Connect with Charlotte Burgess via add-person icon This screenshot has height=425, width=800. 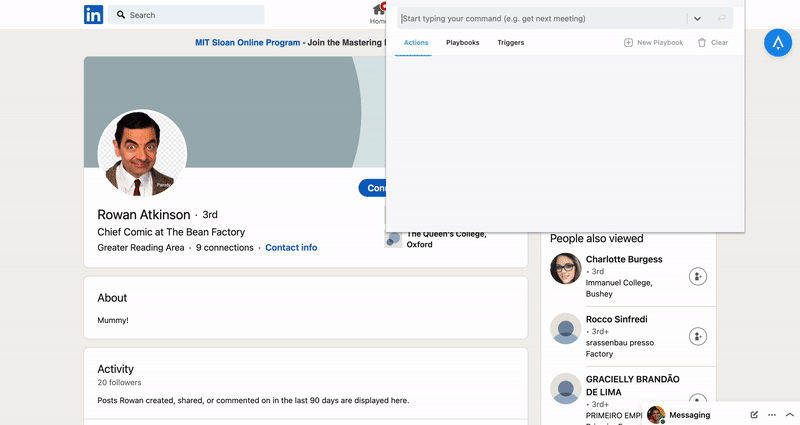coord(698,277)
